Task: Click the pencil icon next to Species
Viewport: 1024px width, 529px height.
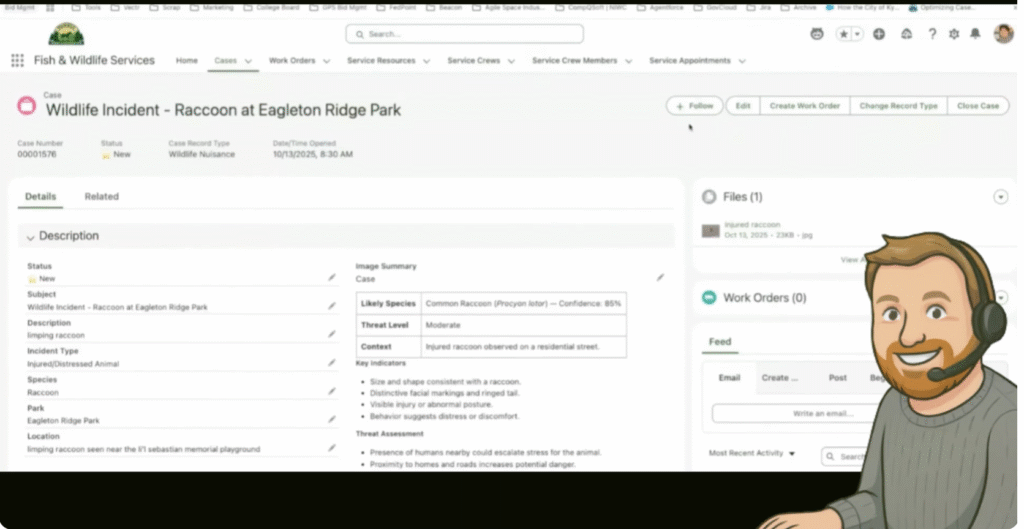Action: pos(332,392)
